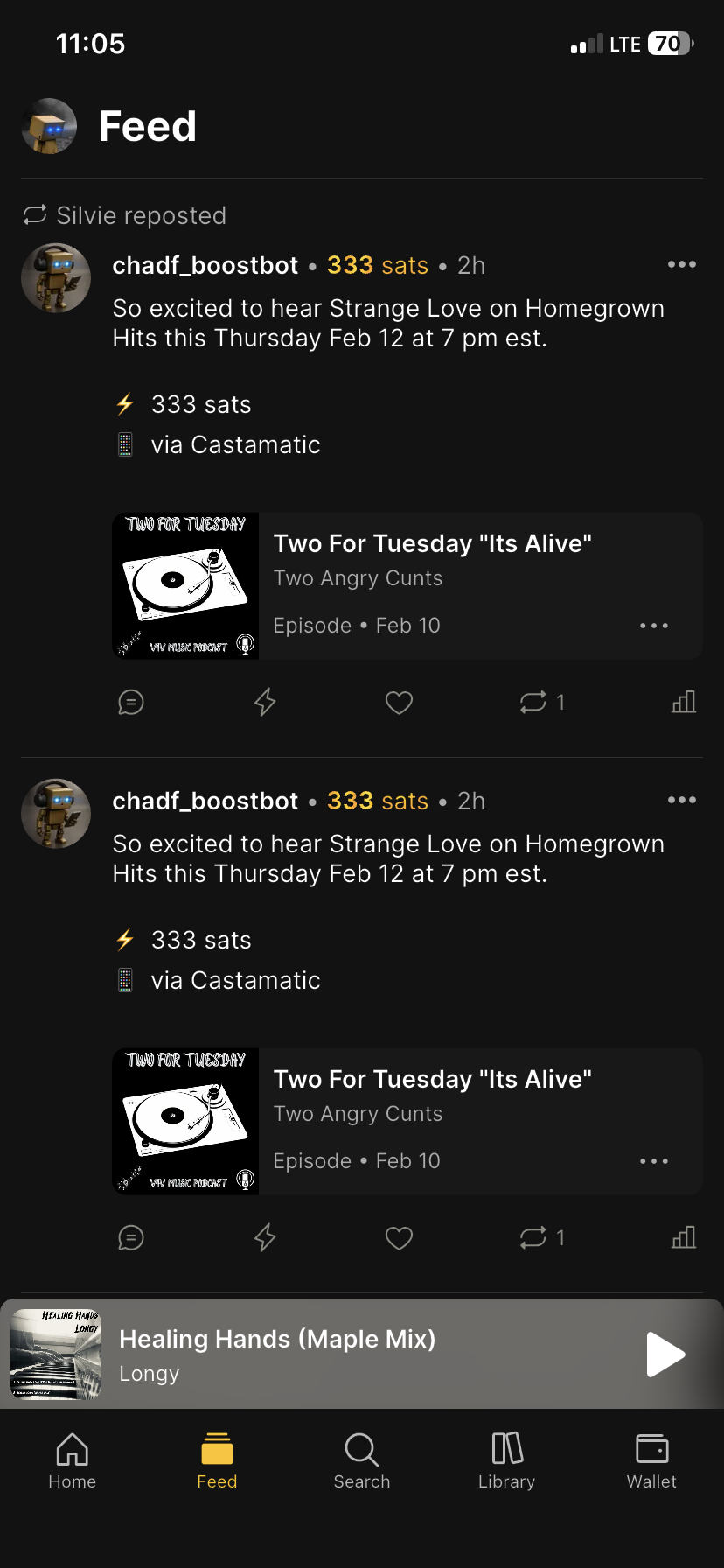Repost the second feed post
Viewport: 724px width, 1568px height.
click(533, 1237)
